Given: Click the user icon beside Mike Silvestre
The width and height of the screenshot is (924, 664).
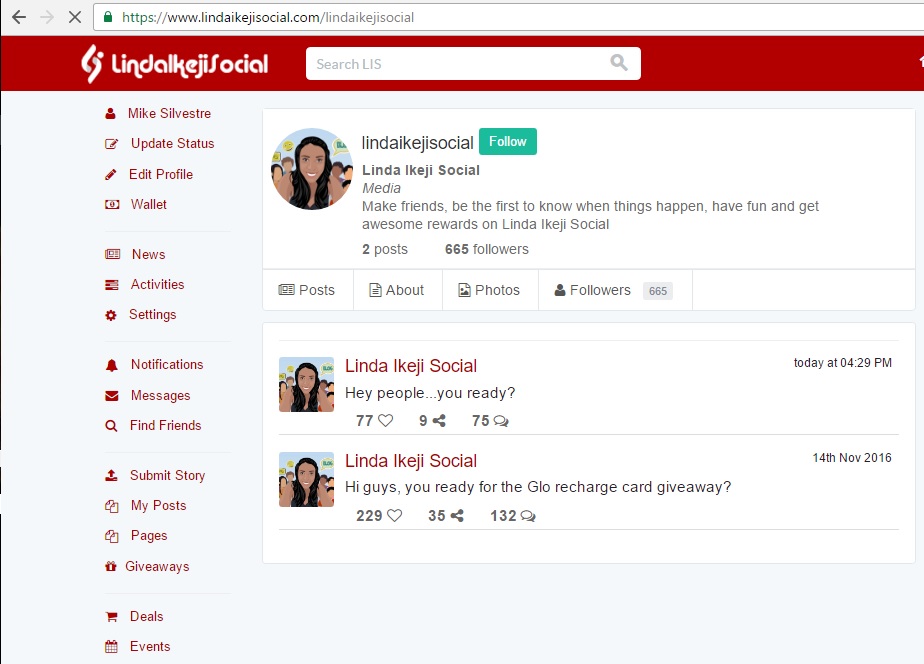Looking at the screenshot, I should click(110, 114).
